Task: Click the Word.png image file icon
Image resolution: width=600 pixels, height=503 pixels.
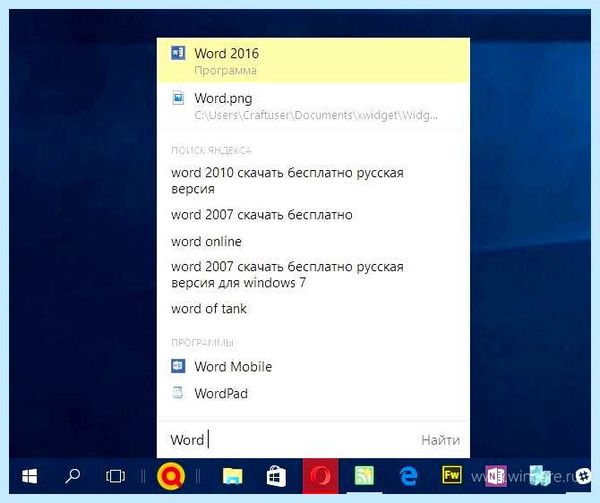Action: 178,98
